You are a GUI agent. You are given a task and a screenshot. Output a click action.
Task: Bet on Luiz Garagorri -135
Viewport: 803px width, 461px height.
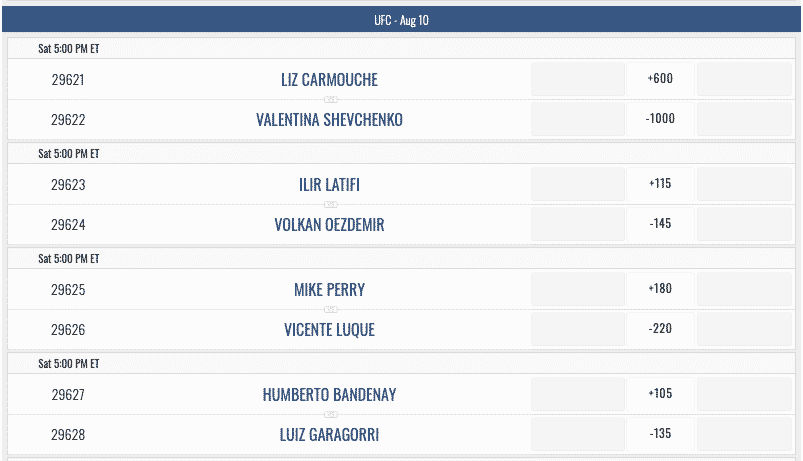[660, 434]
